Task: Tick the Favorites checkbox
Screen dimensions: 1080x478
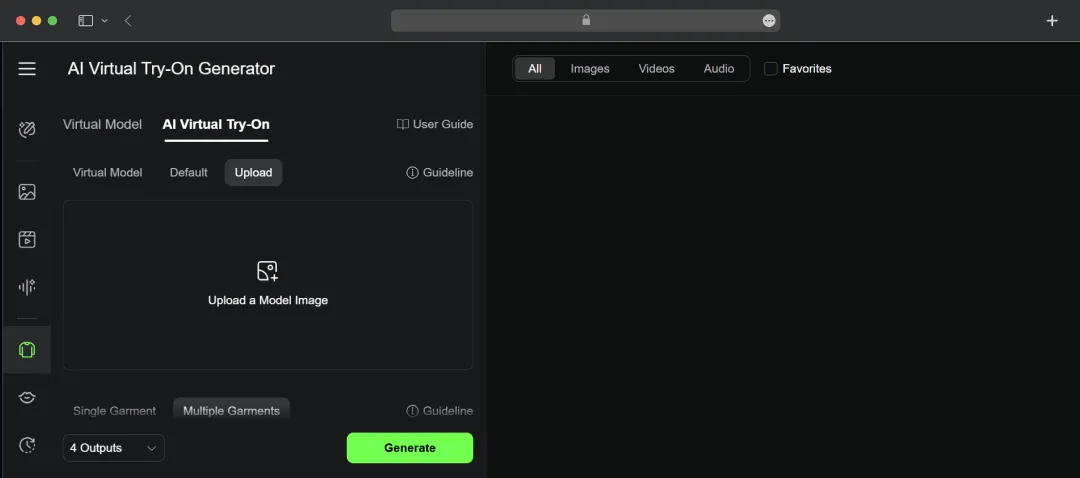Action: coord(771,69)
